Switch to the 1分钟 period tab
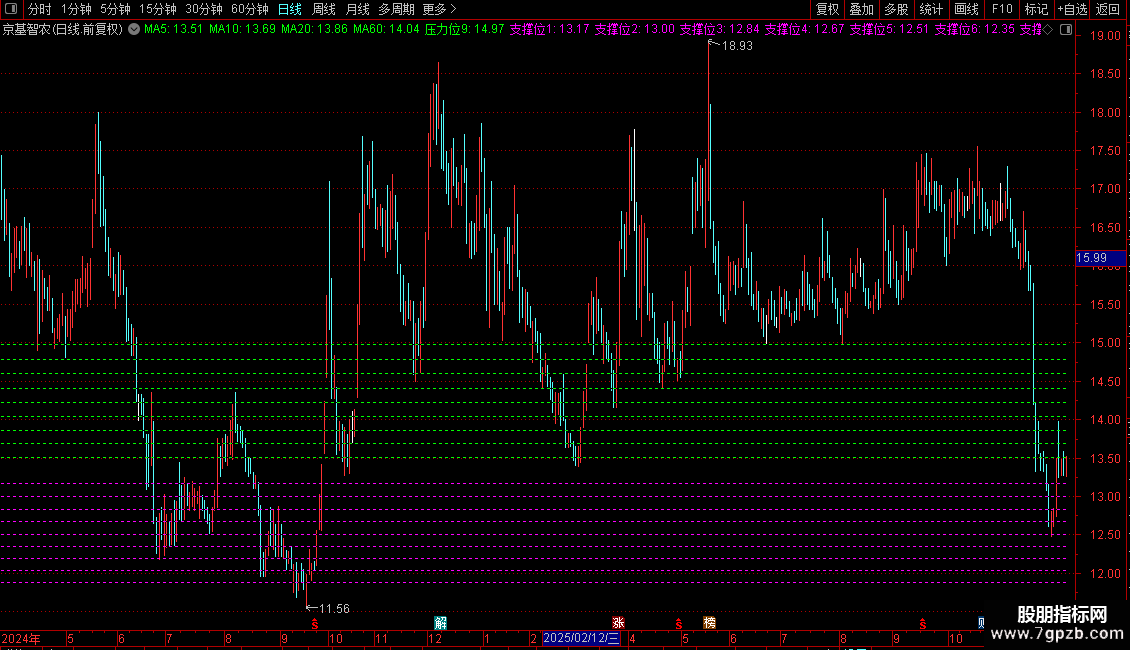Viewport: 1130px width, 650px height. 76,9
